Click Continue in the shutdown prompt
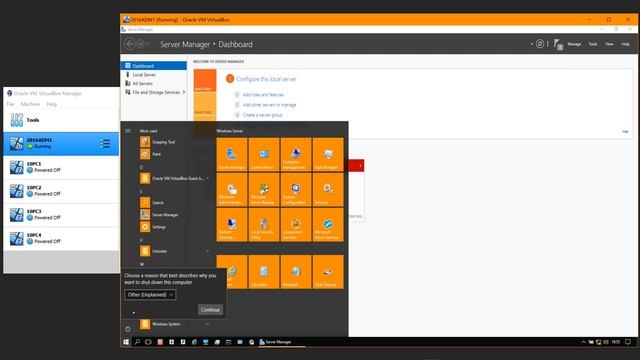Image resolution: width=640 pixels, height=360 pixels. pyautogui.click(x=210, y=310)
